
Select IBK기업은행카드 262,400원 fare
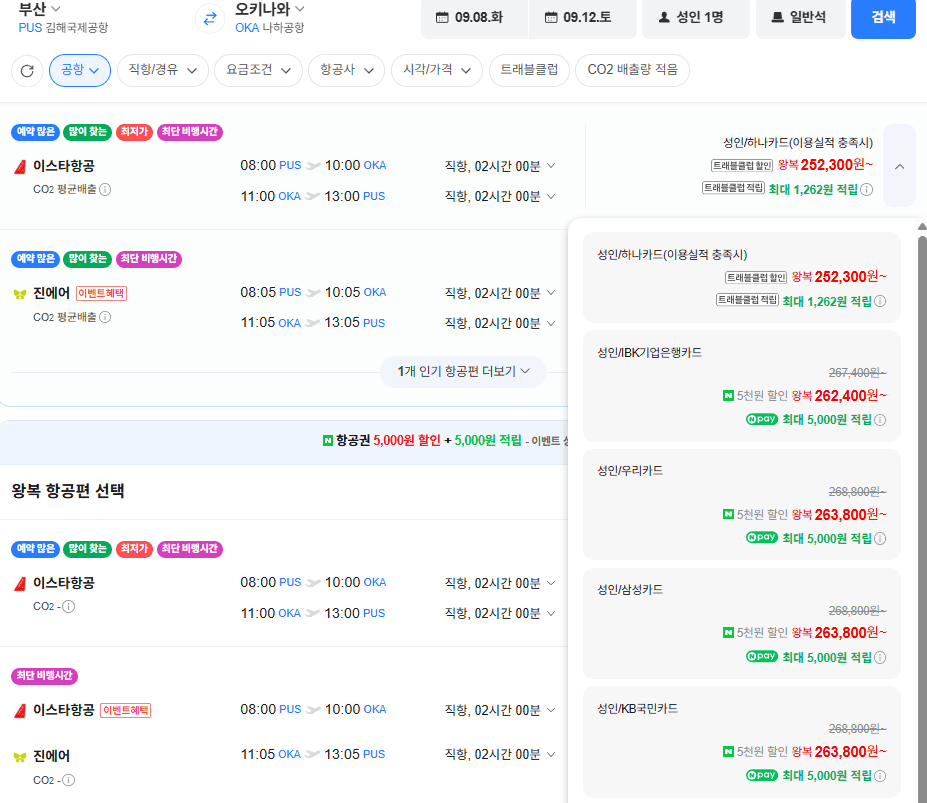(x=741, y=386)
